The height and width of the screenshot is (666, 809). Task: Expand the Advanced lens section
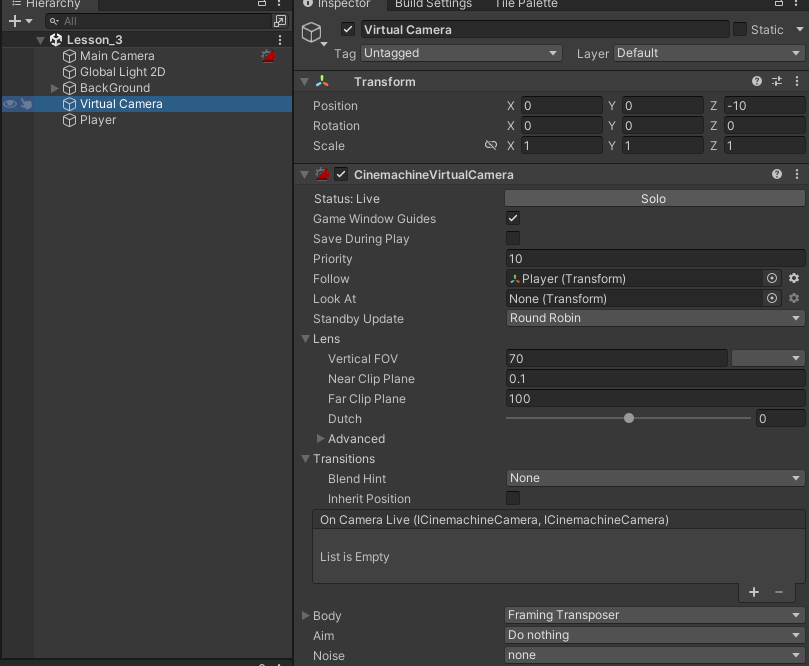pyautogui.click(x=320, y=438)
